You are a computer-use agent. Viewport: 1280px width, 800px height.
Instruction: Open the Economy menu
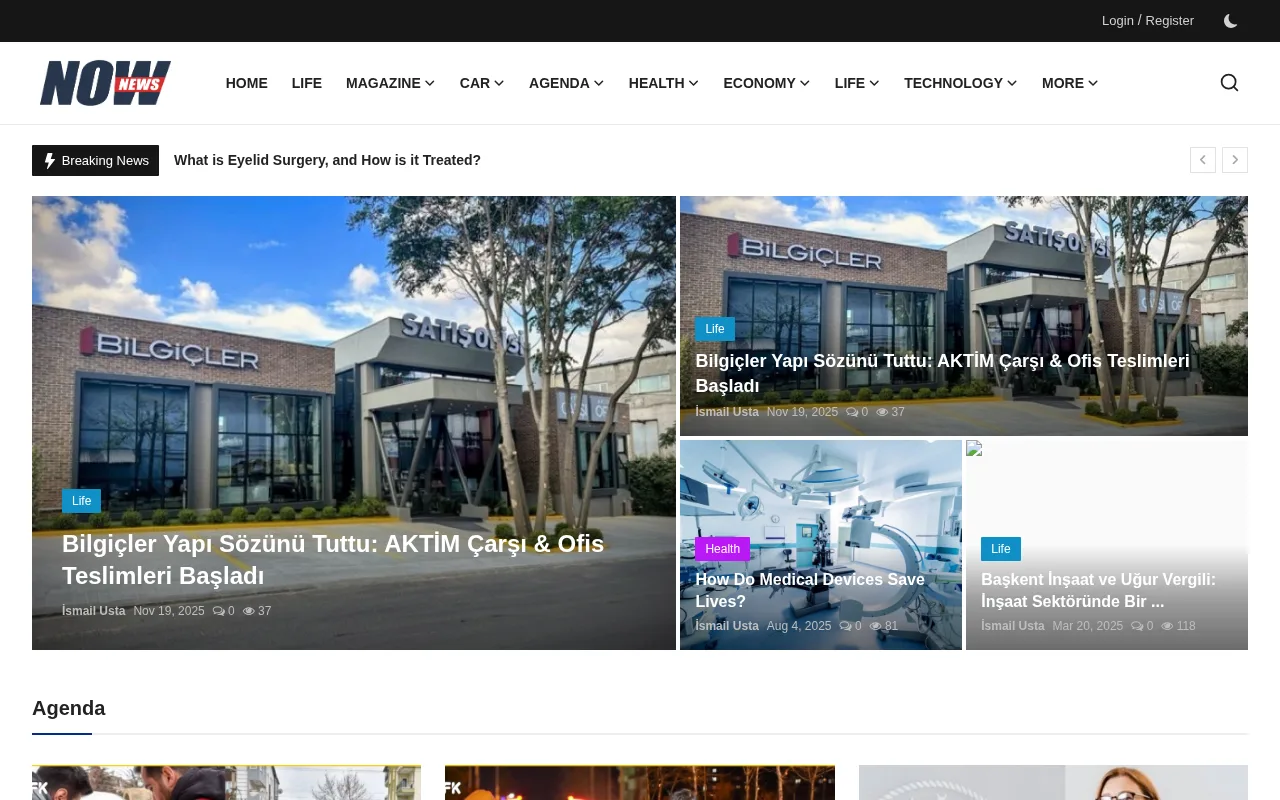(766, 83)
